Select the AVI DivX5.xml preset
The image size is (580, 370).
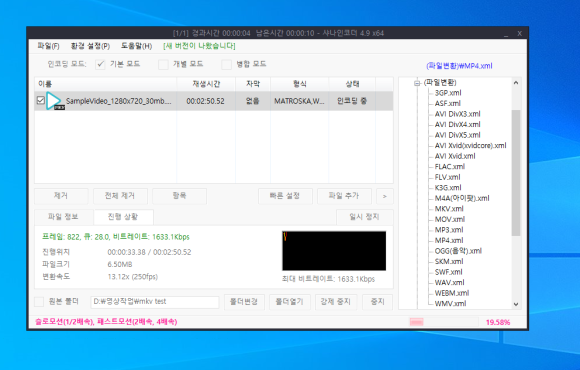point(458,135)
